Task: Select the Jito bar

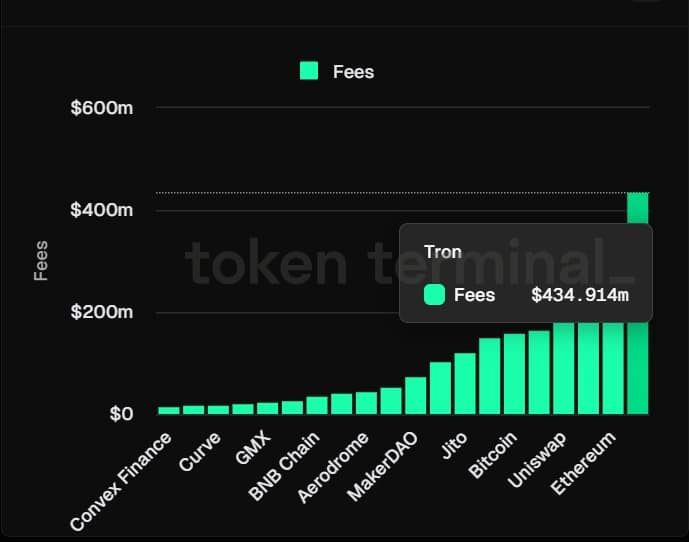Action: pyautogui.click(x=465, y=383)
